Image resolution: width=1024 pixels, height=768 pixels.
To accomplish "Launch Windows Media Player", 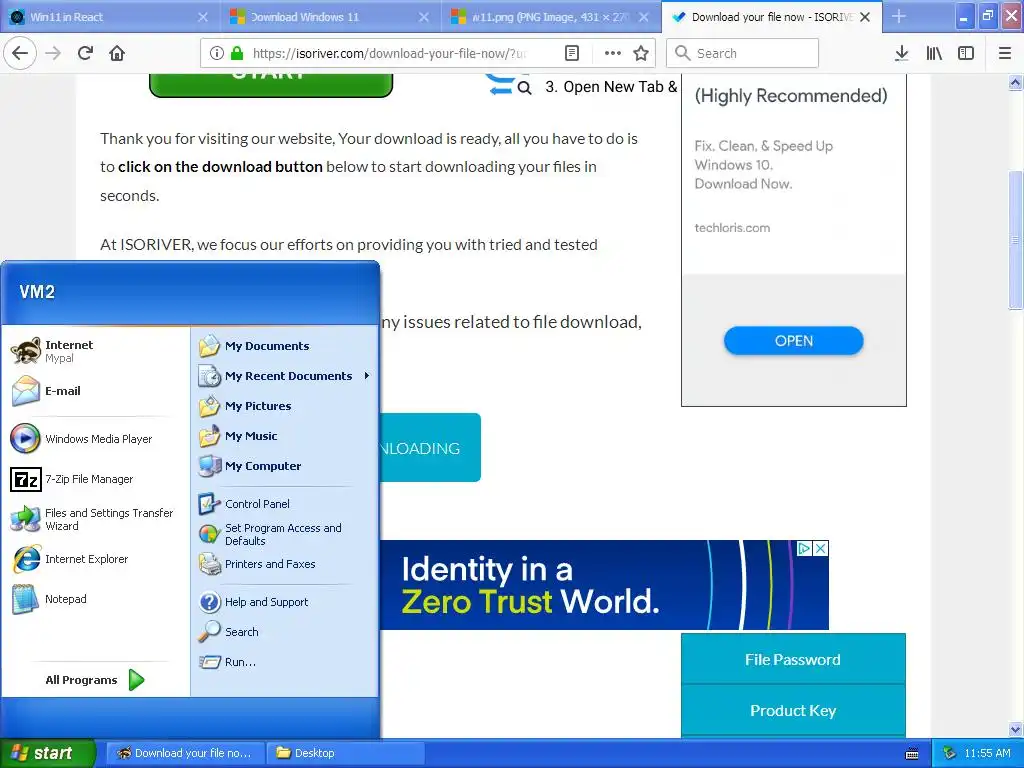I will 96,438.
